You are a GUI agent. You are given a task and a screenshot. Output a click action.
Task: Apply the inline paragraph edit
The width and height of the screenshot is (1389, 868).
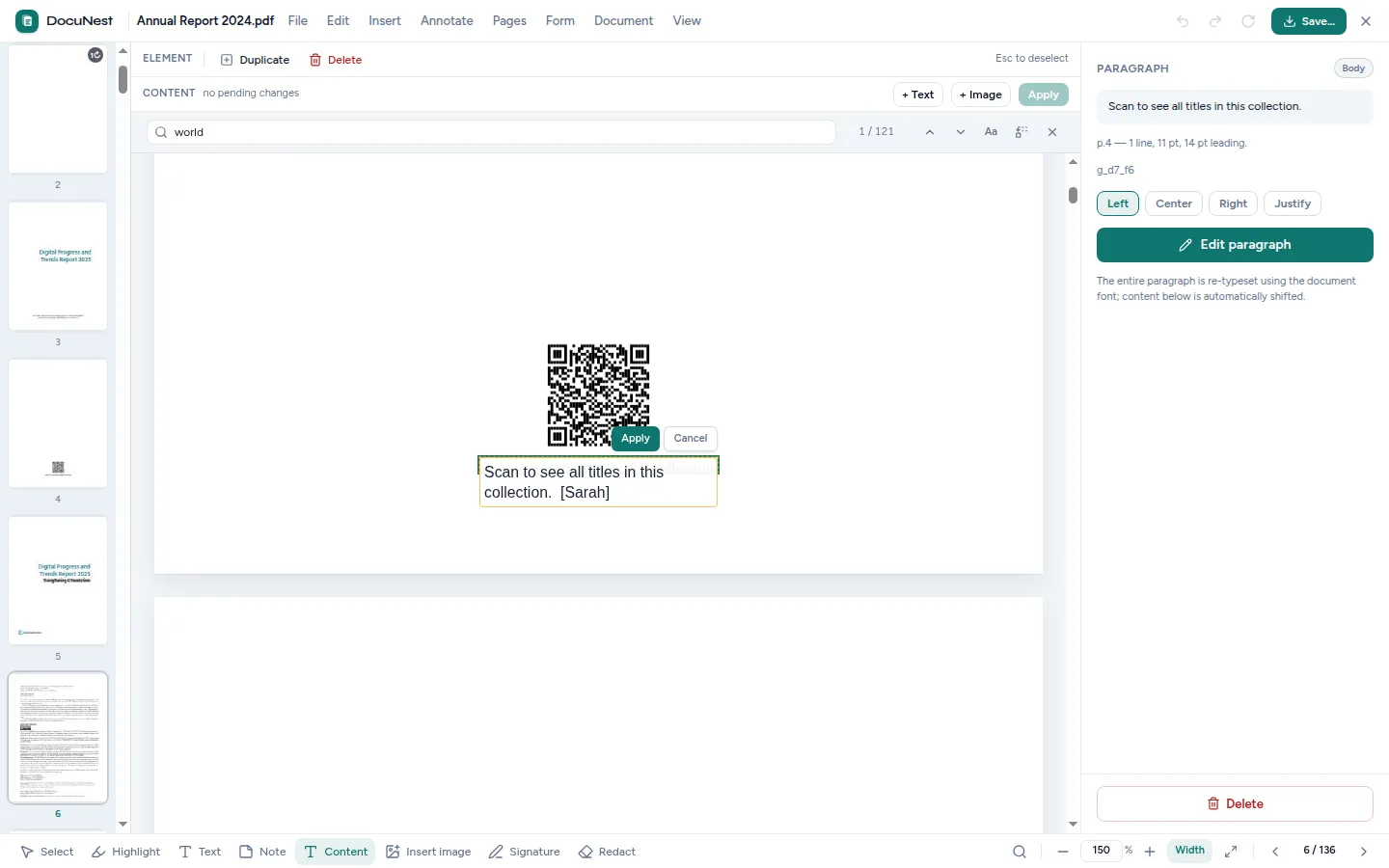(636, 438)
